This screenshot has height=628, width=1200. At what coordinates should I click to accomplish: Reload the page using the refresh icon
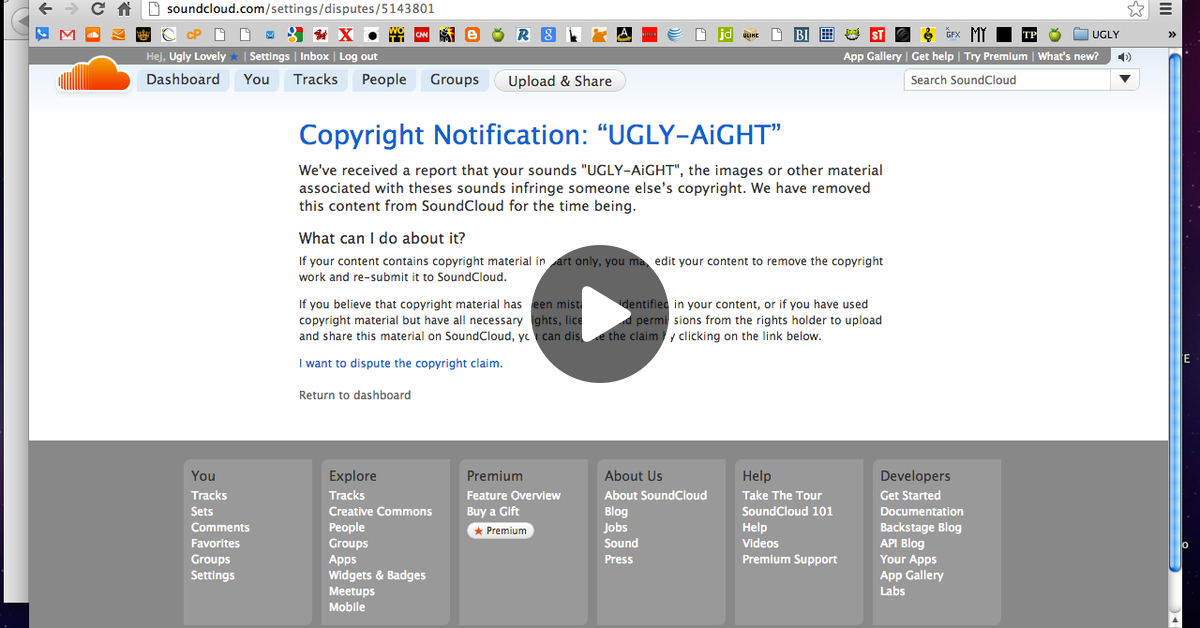(97, 9)
